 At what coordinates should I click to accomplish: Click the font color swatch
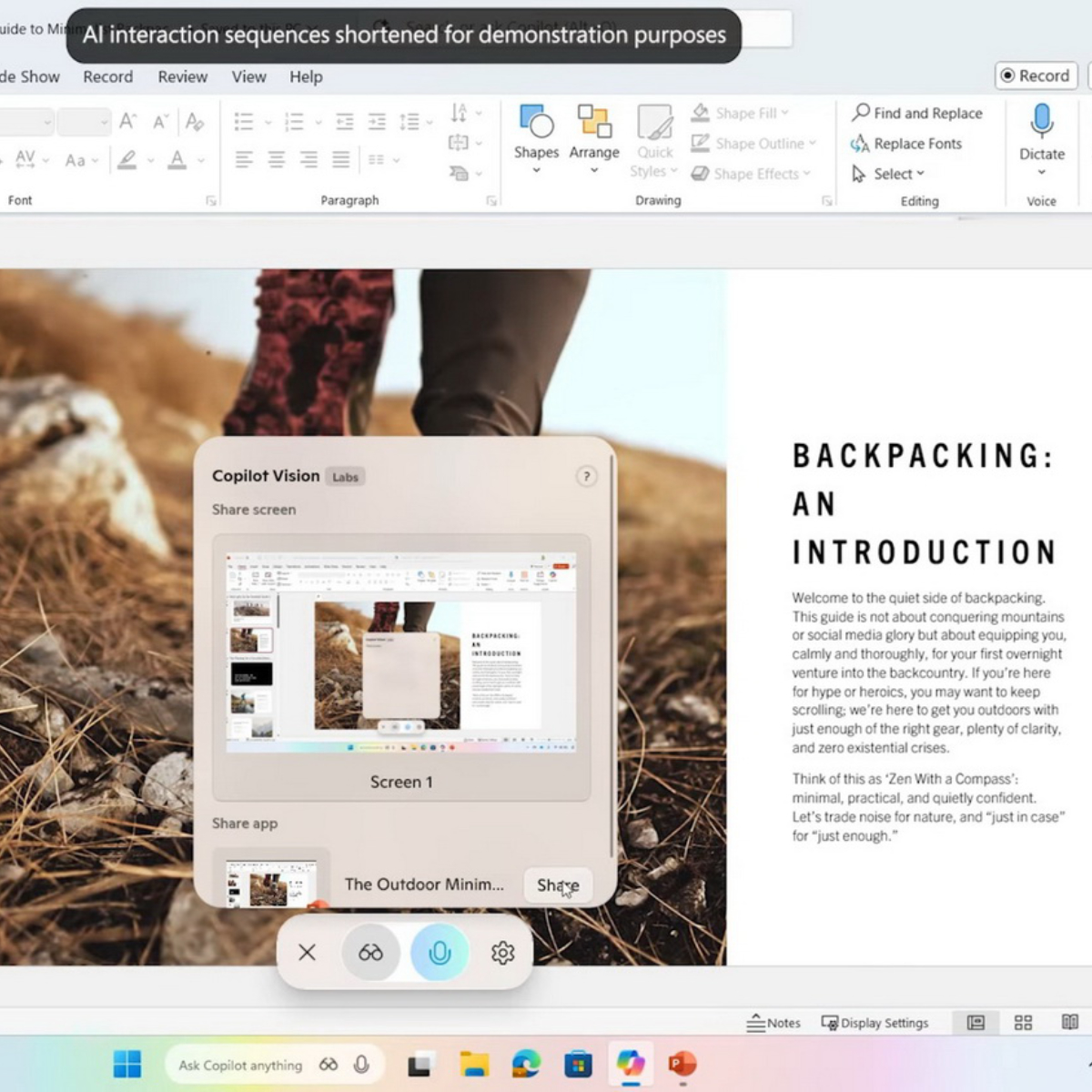177,160
